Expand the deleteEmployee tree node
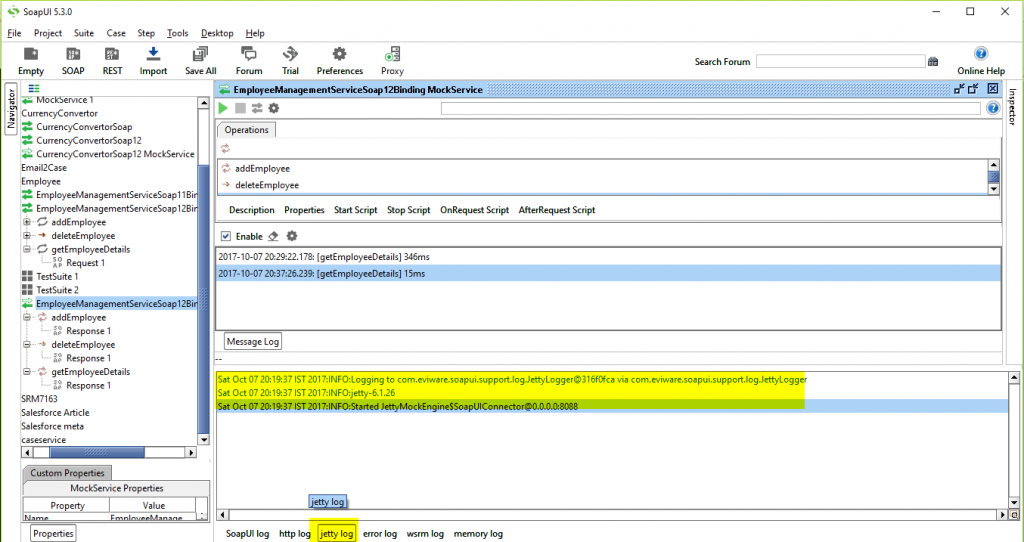This screenshot has width=1024, height=542. (x=27, y=236)
